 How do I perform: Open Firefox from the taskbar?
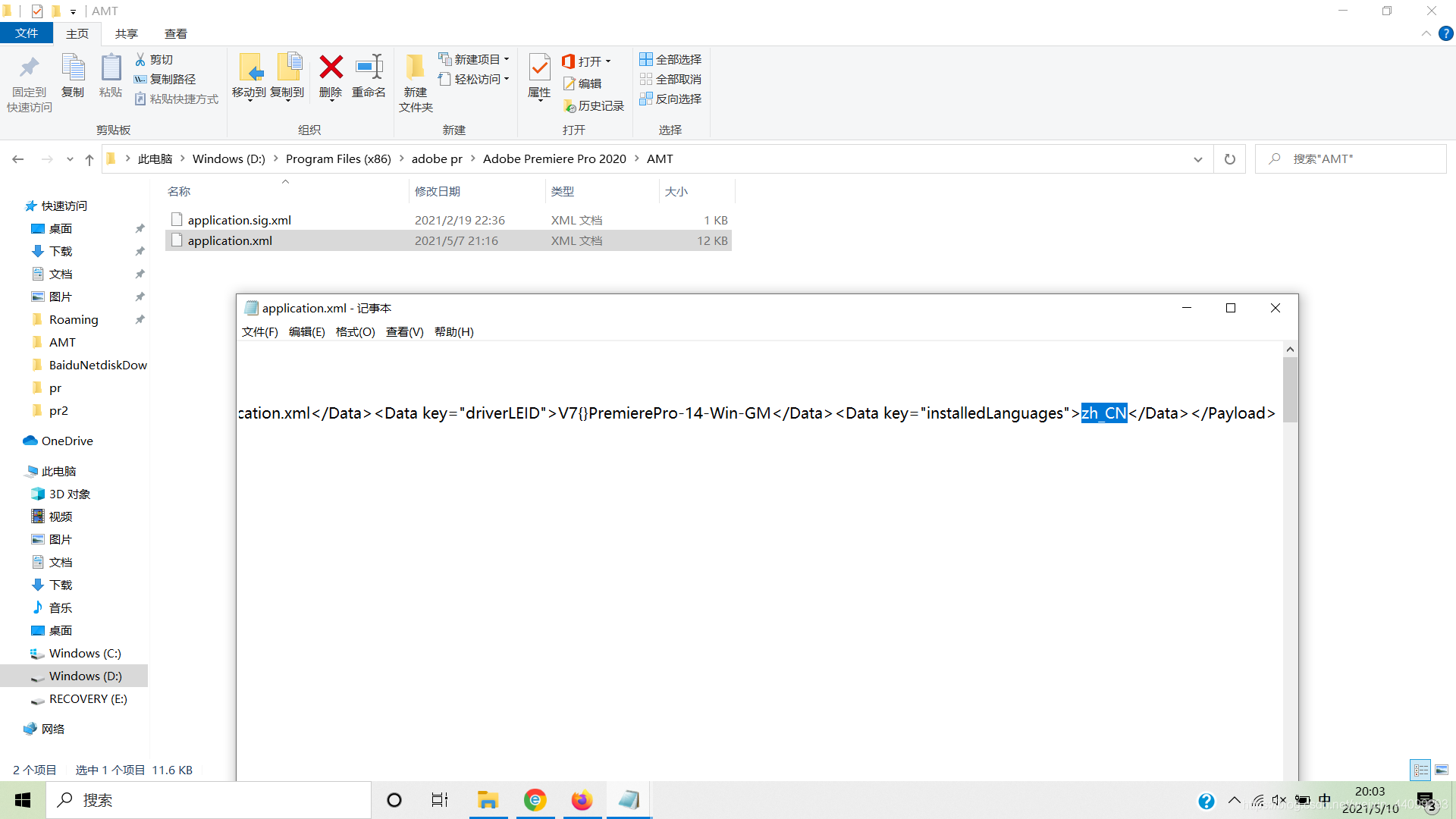582,800
